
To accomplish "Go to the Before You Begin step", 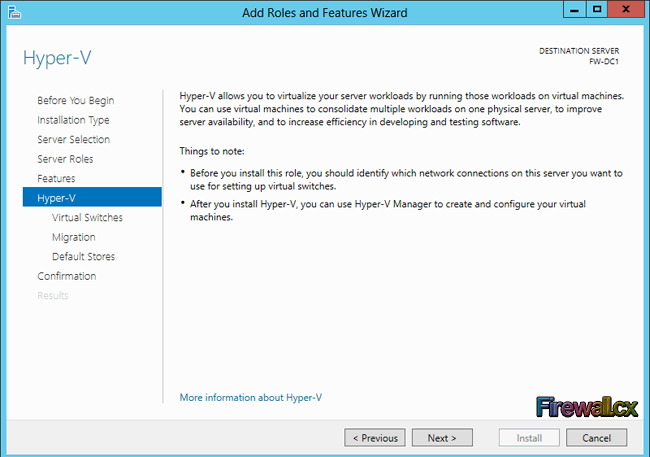I will click(x=75, y=100).
